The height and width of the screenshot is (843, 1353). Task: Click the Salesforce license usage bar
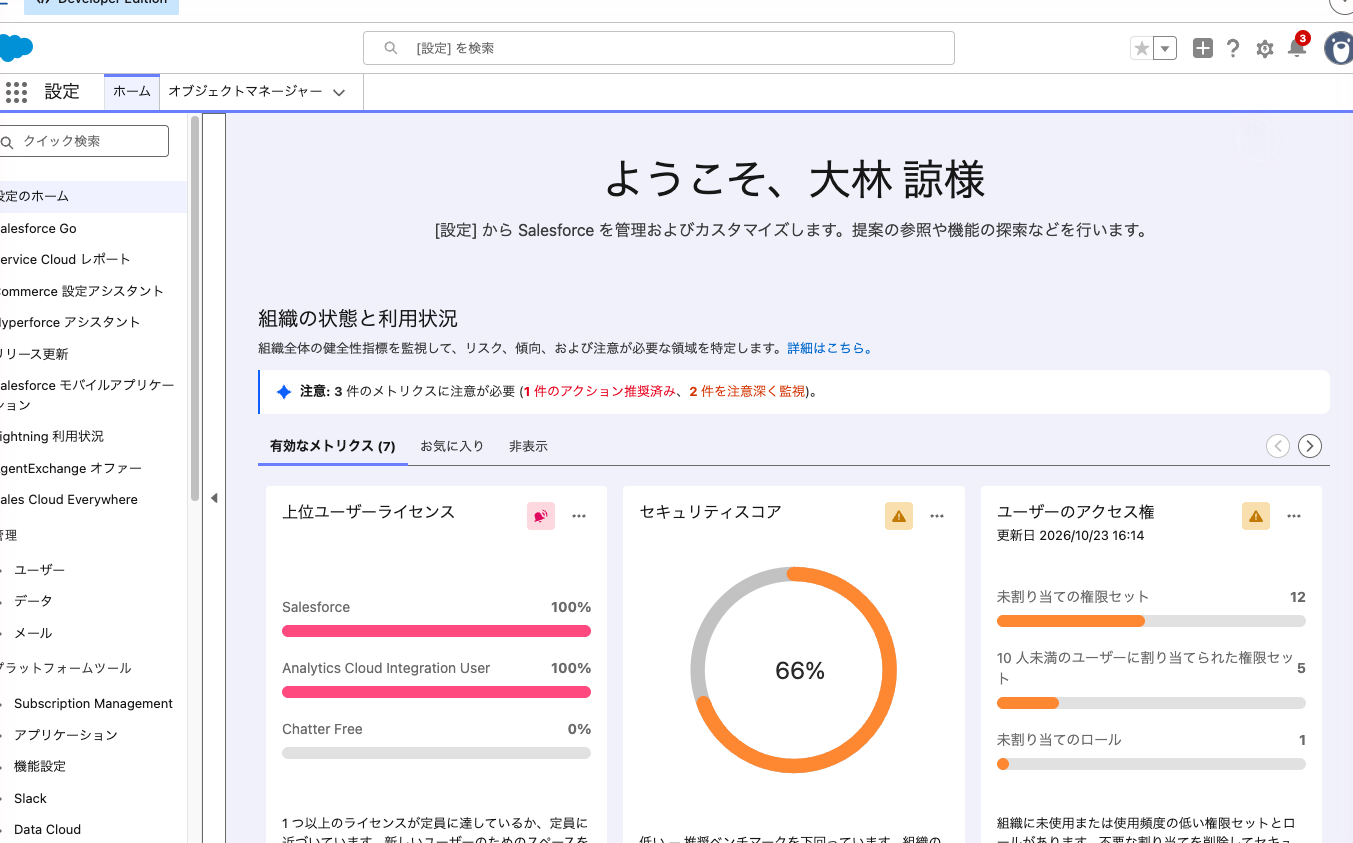click(x=436, y=631)
